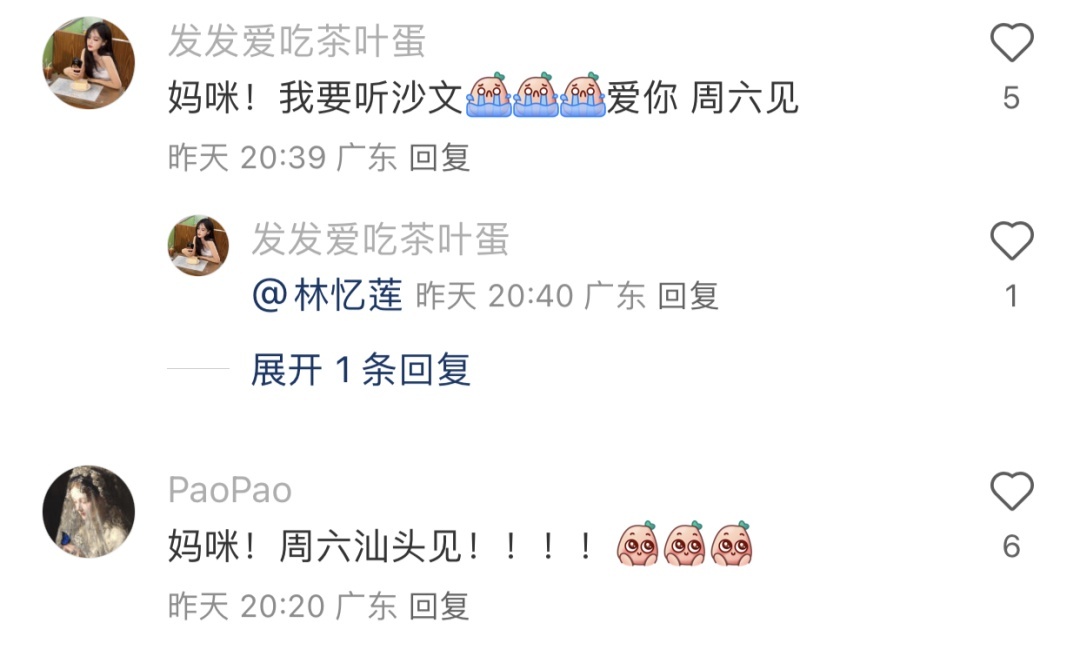Like the @林忆莲 reply
1080x655 pixels.
(x=1011, y=241)
